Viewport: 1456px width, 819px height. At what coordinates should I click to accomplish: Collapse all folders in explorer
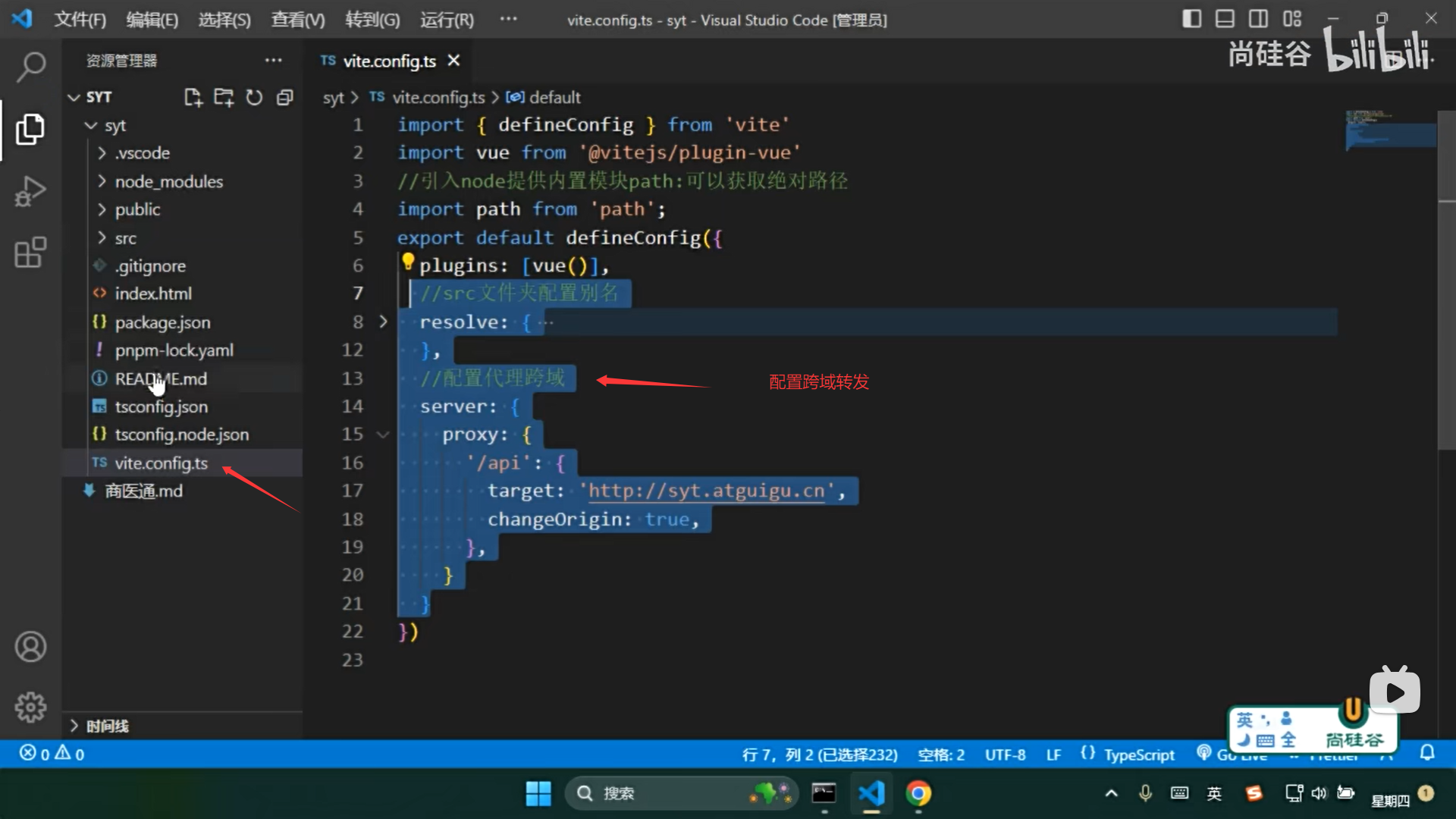284,97
